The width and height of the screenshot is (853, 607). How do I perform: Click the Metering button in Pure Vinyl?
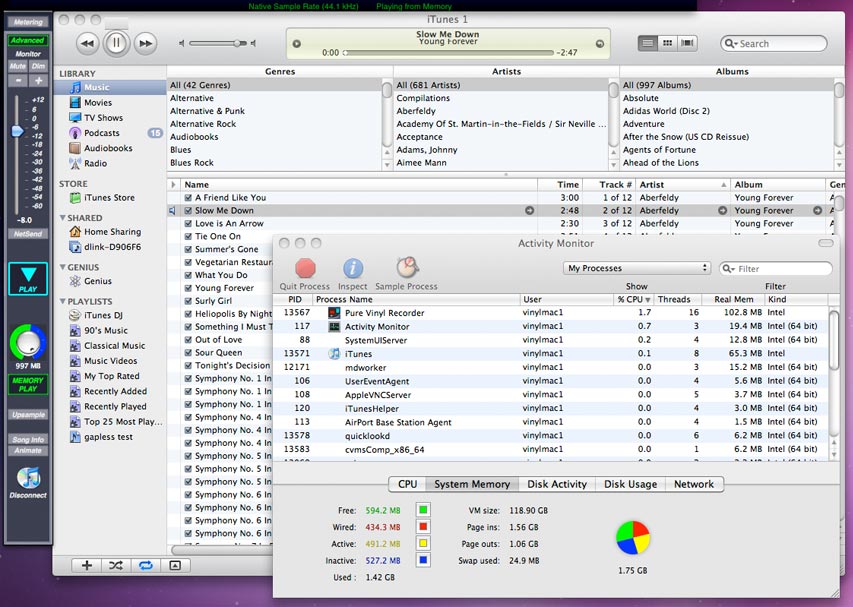click(x=28, y=22)
